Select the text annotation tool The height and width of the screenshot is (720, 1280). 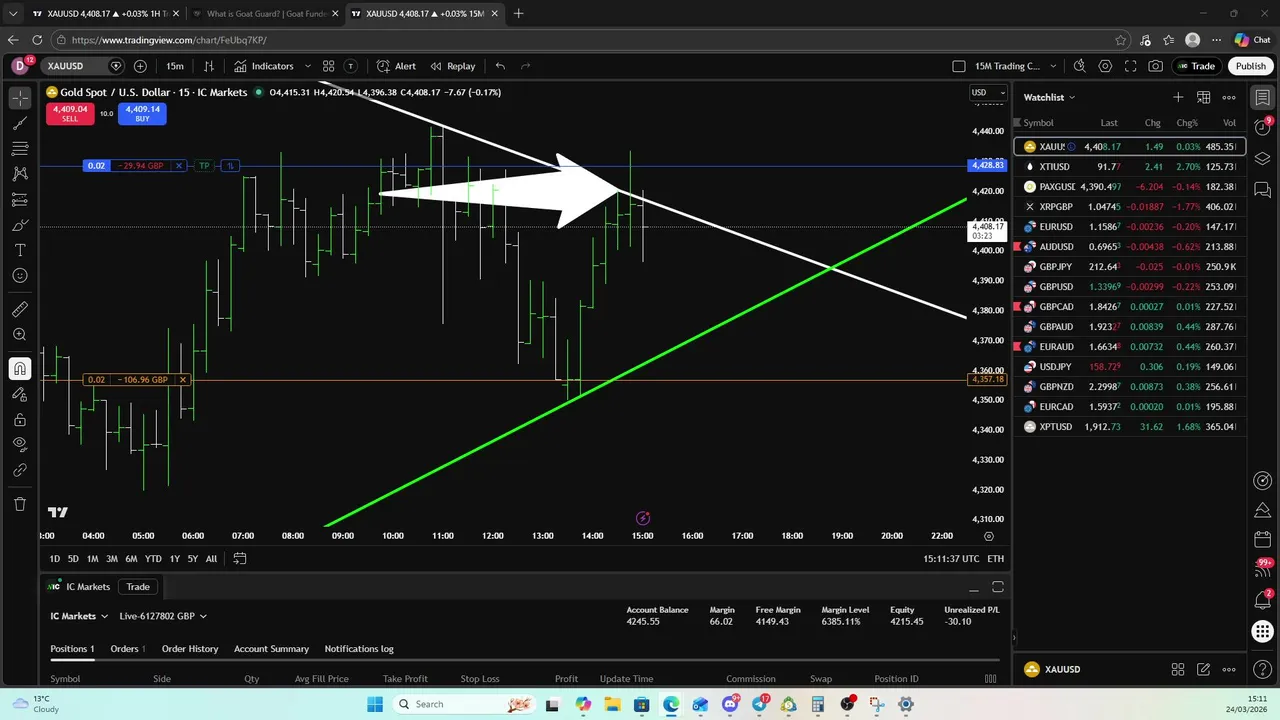[19, 250]
